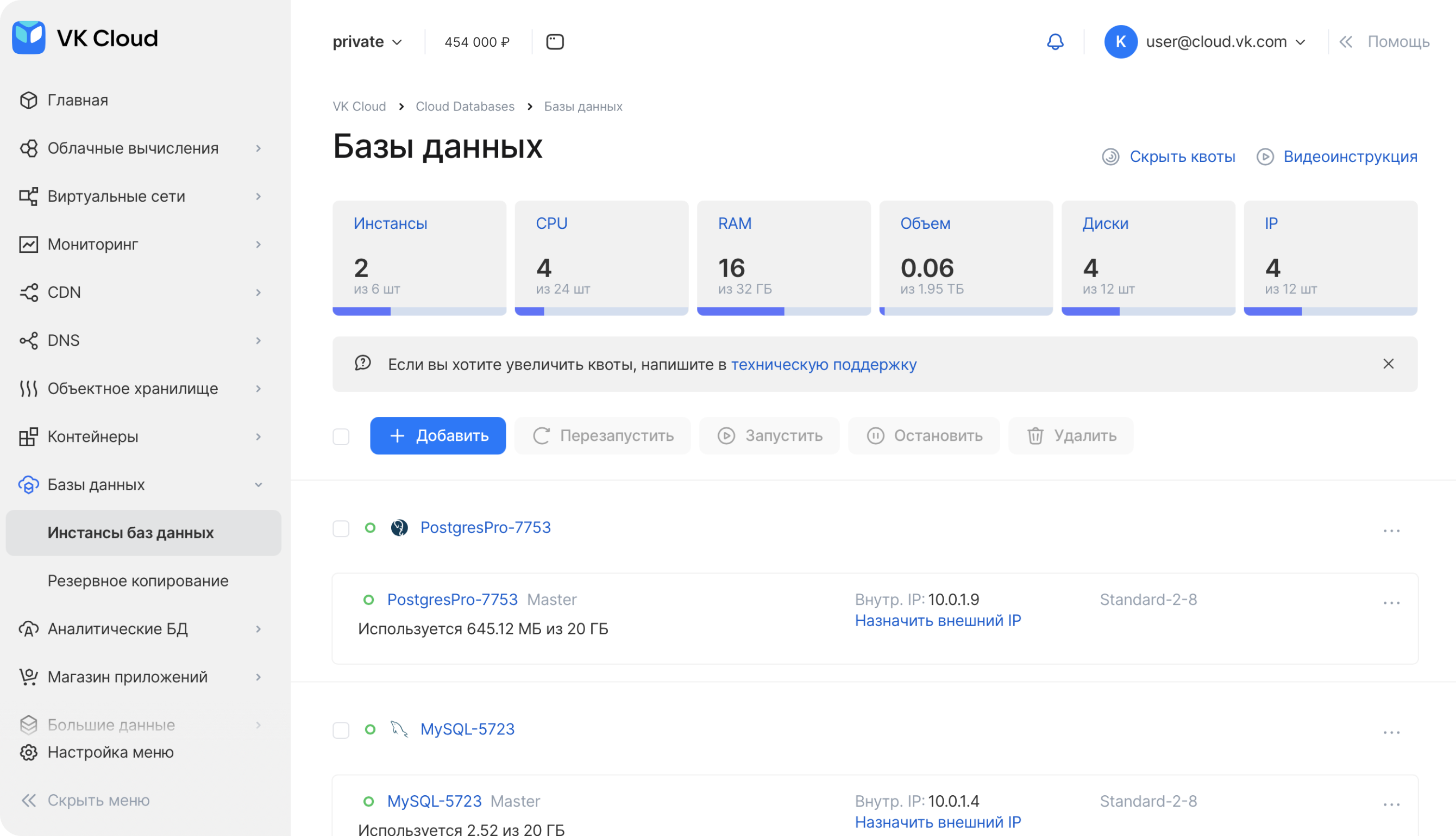Click the CDN sidebar icon

point(29,292)
